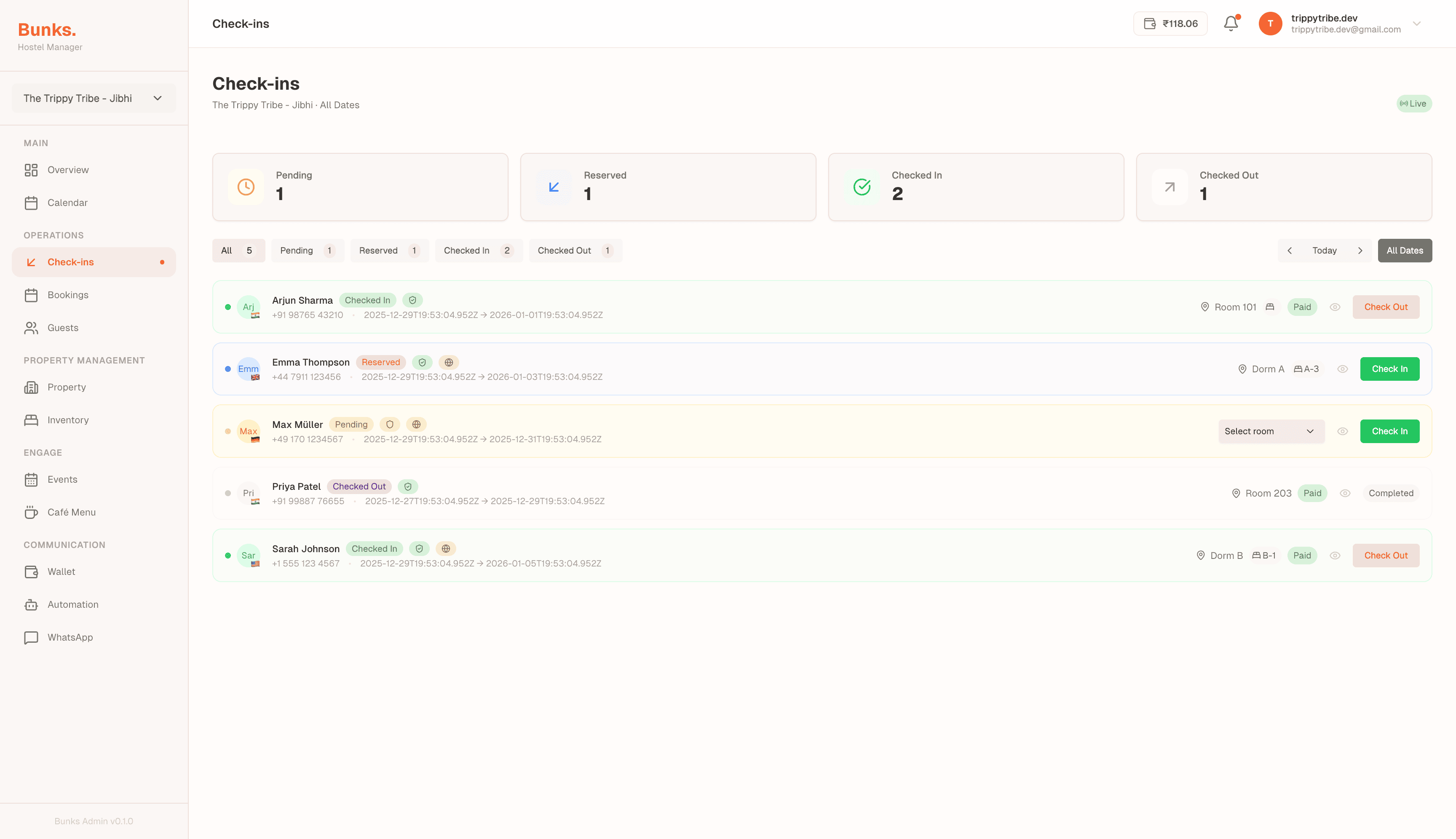Open Automation in sidebar
Image resolution: width=1456 pixels, height=839 pixels.
[72, 604]
